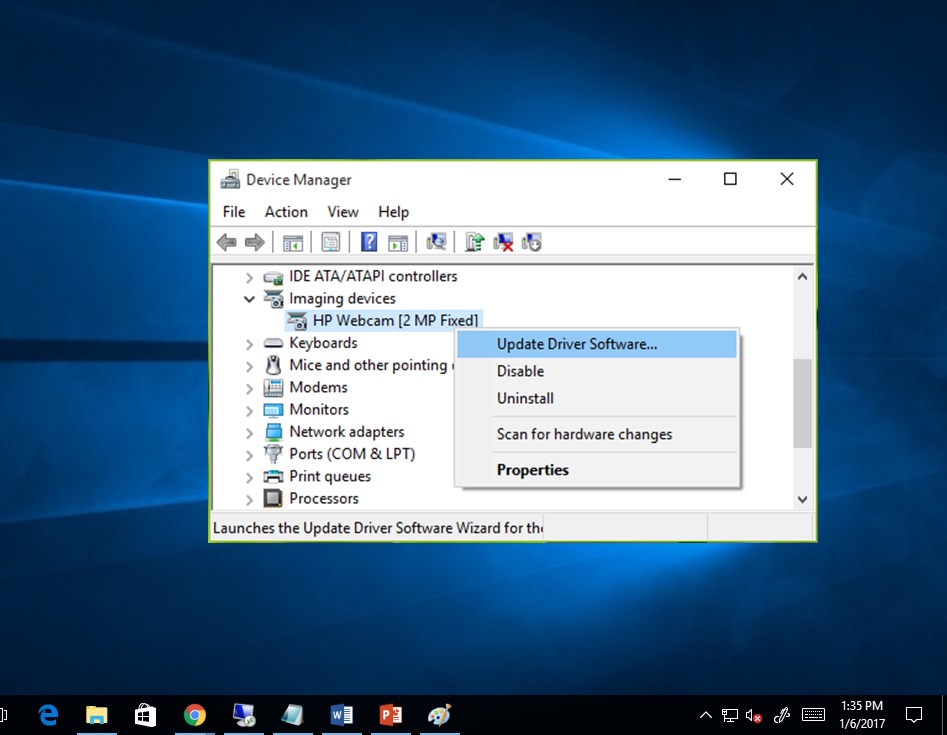The image size is (947, 735).
Task: Click the blue Help question mark icon
Action: [x=369, y=242]
